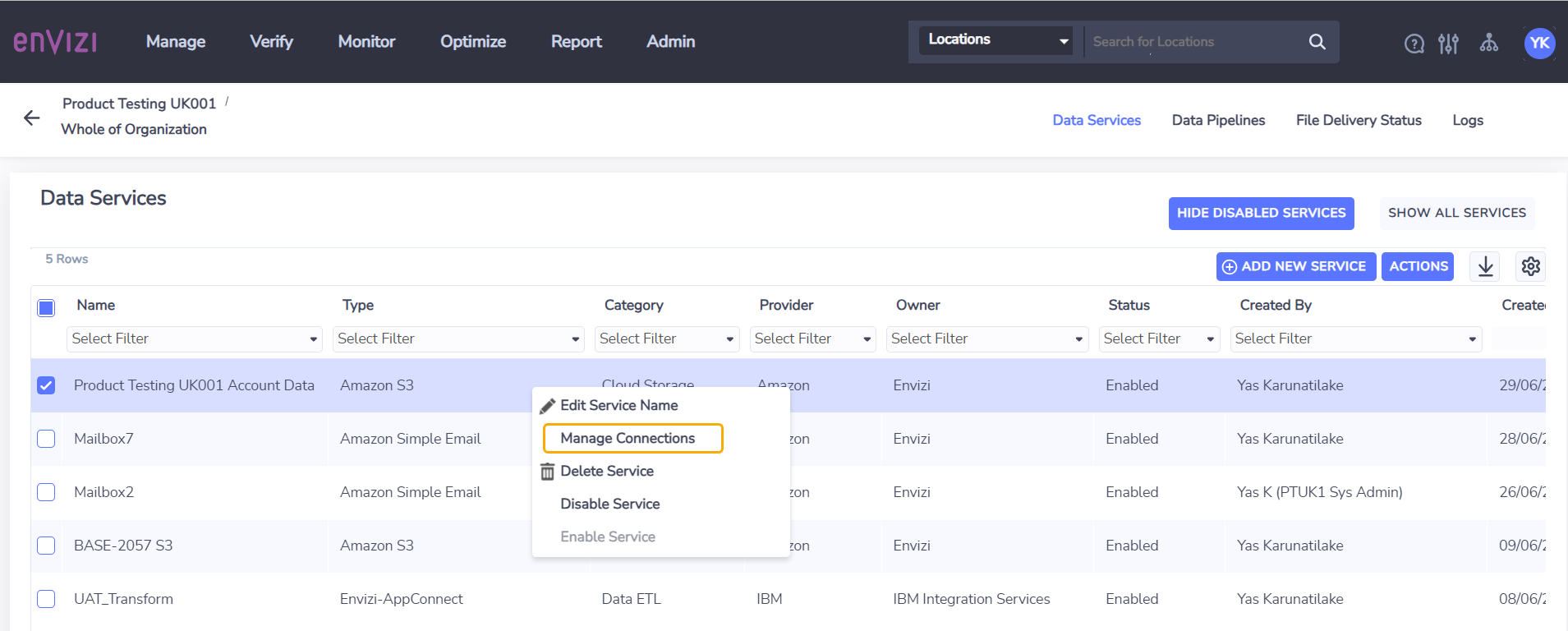Viewport: 1568px width, 631px height.
Task: Toggle the select-all header checkbox
Action: coord(46,308)
